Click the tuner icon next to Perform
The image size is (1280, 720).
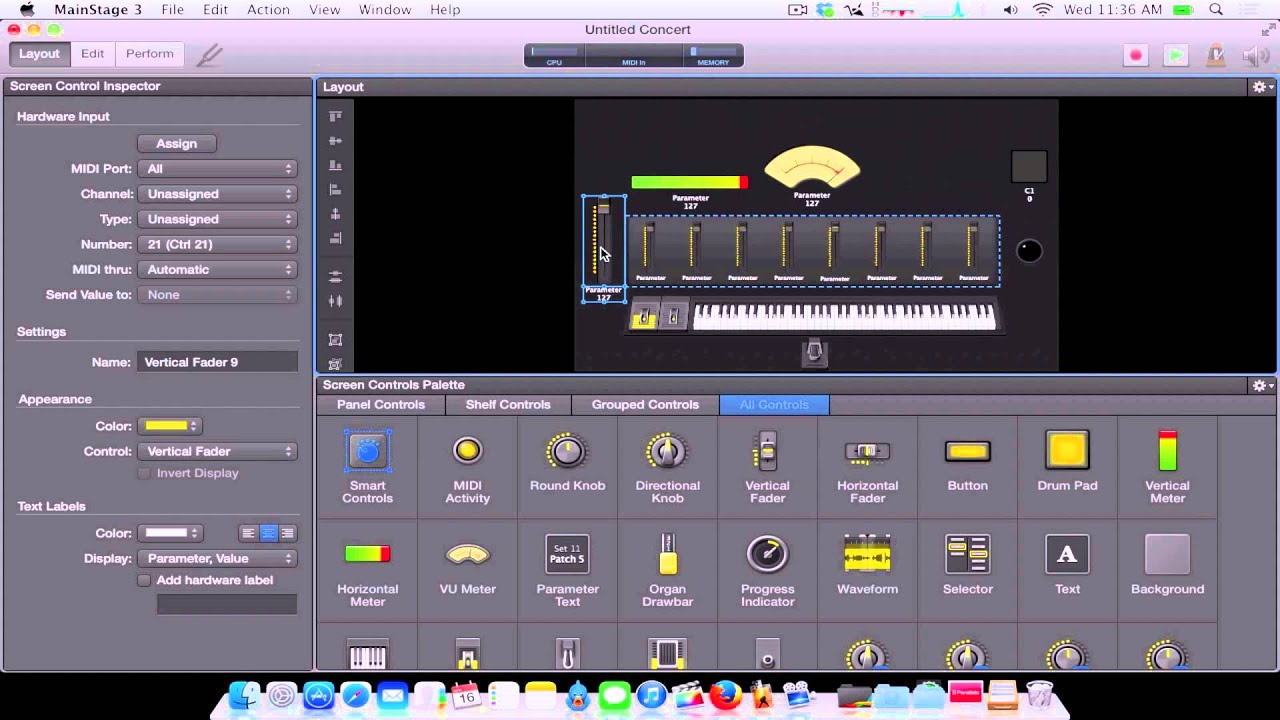click(209, 55)
